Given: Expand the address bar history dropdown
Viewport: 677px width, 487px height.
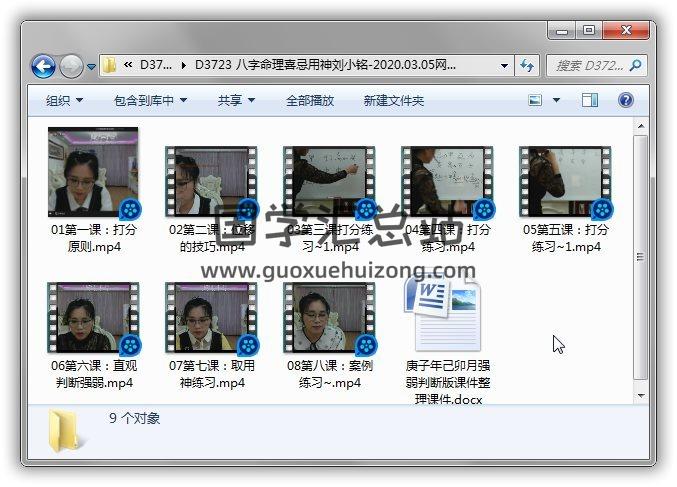Looking at the screenshot, I should (x=505, y=67).
